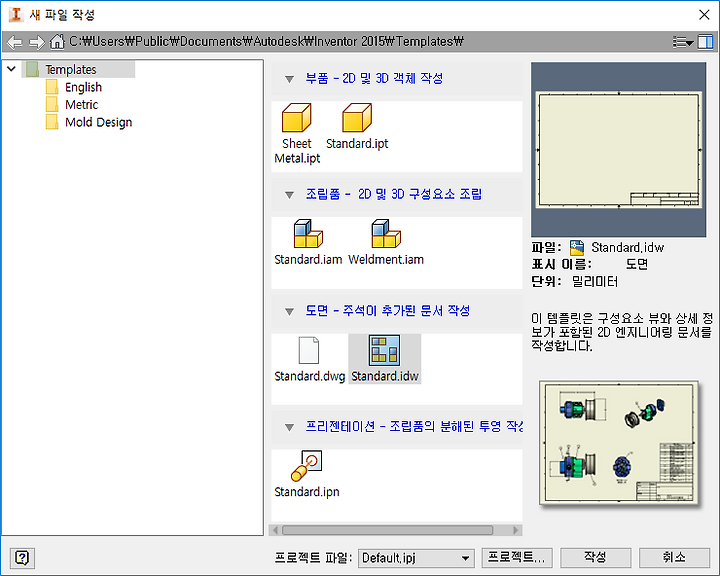Choose the Weldment.iam template icon

(x=386, y=233)
